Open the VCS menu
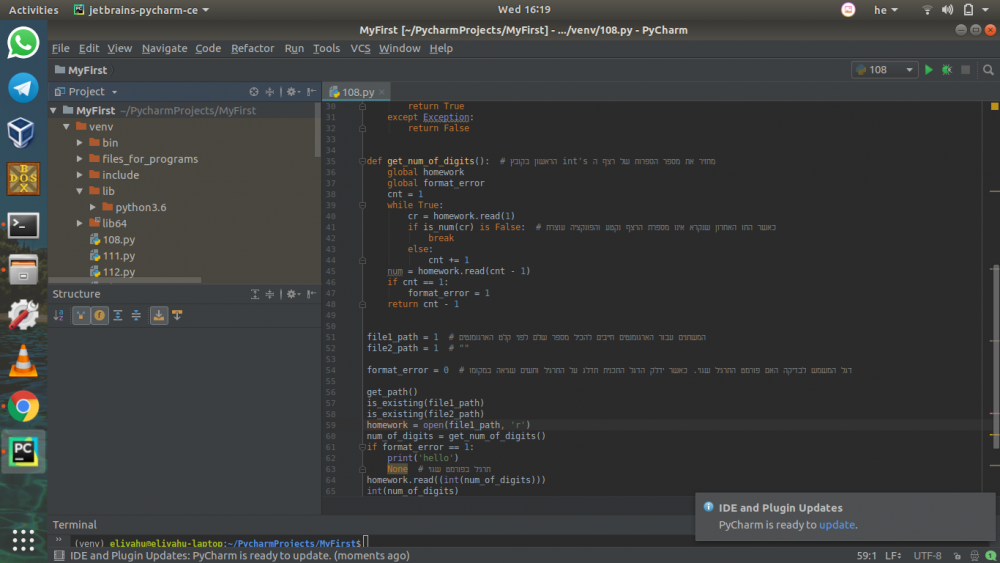Screen dimensions: 1000x563 tap(360, 48)
